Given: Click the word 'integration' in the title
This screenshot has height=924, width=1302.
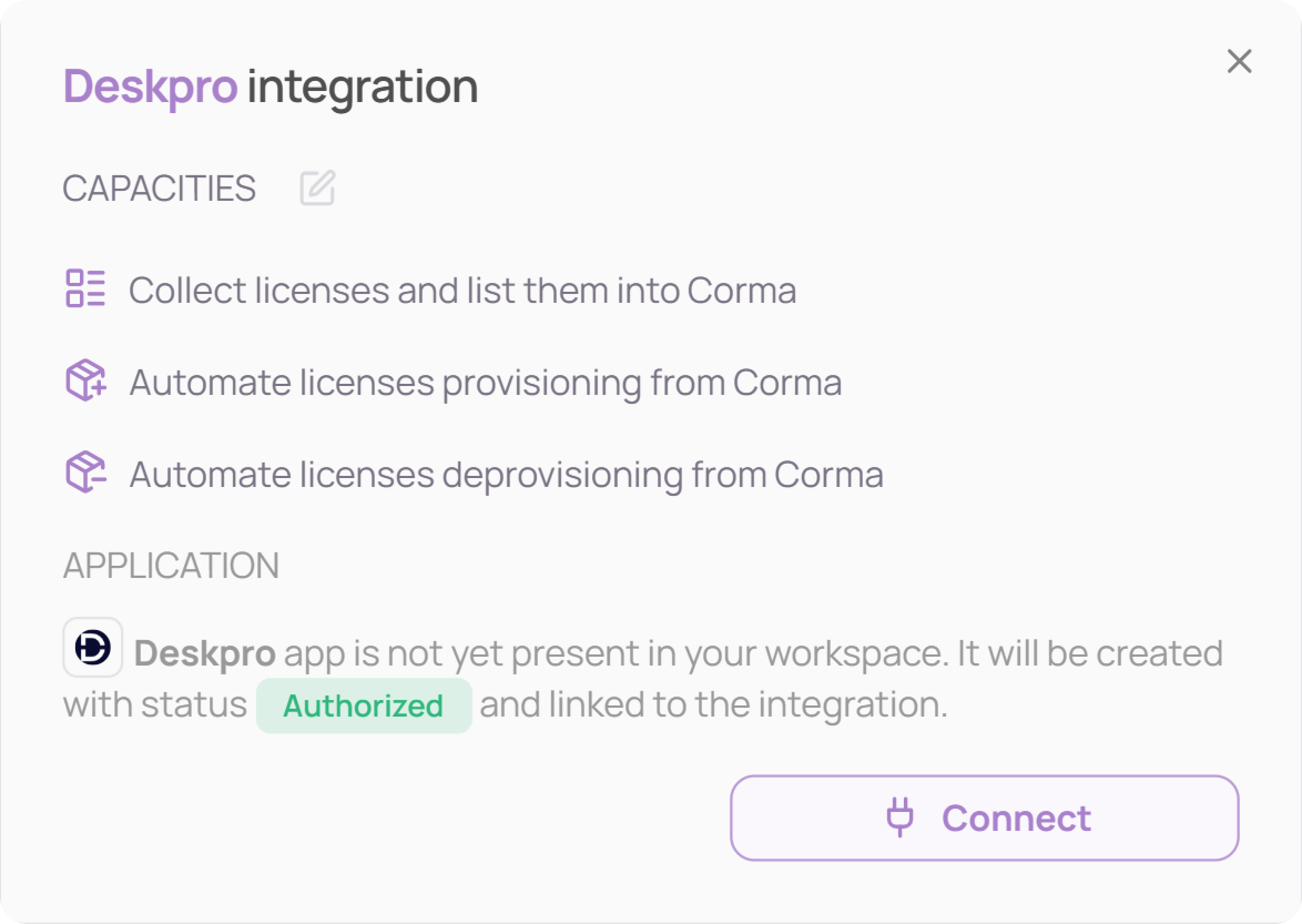Looking at the screenshot, I should [x=362, y=87].
